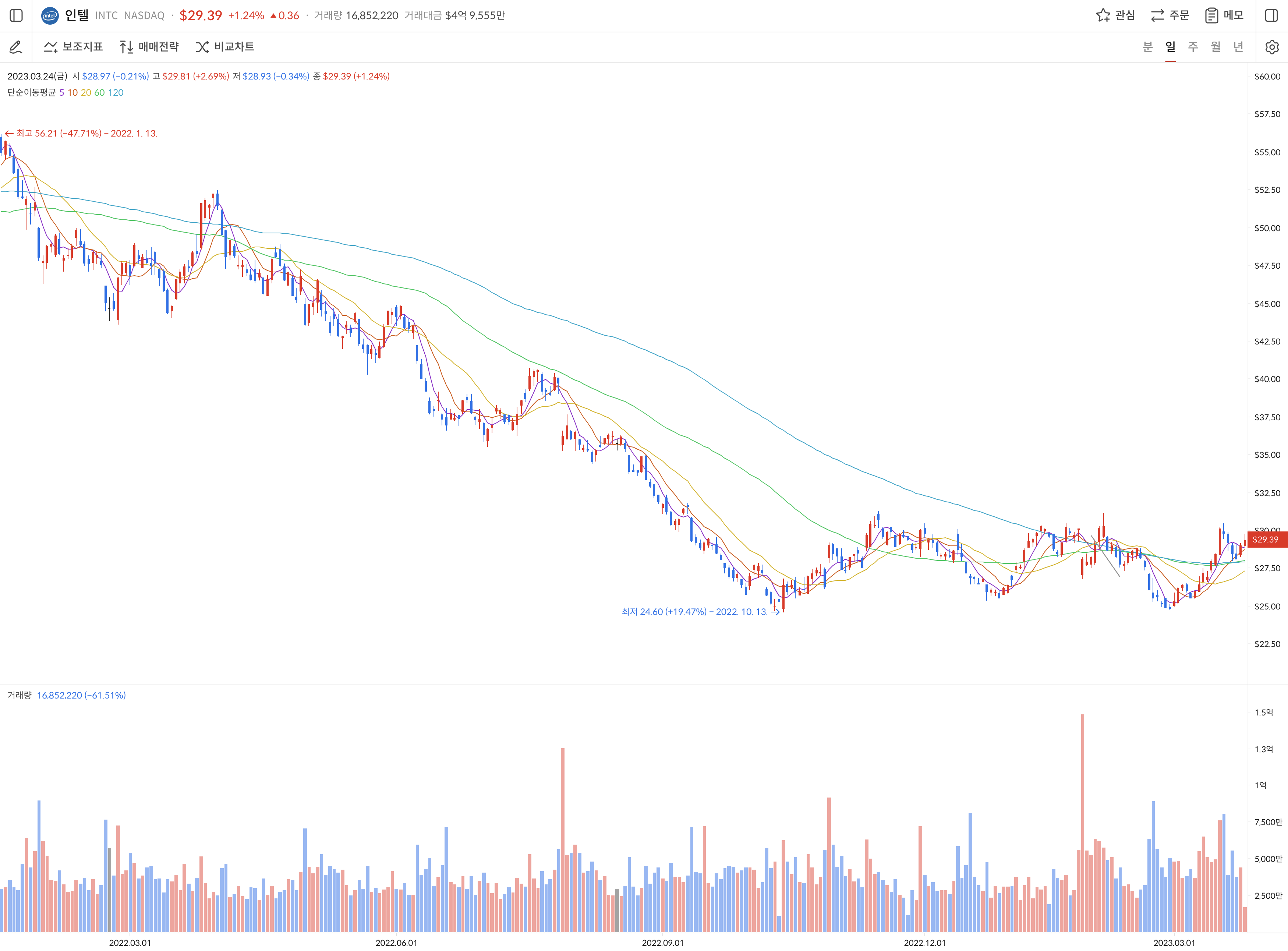Click the 2022.06.01 date axis label
Image resolution: width=1288 pixels, height=951 pixels.
point(397,943)
